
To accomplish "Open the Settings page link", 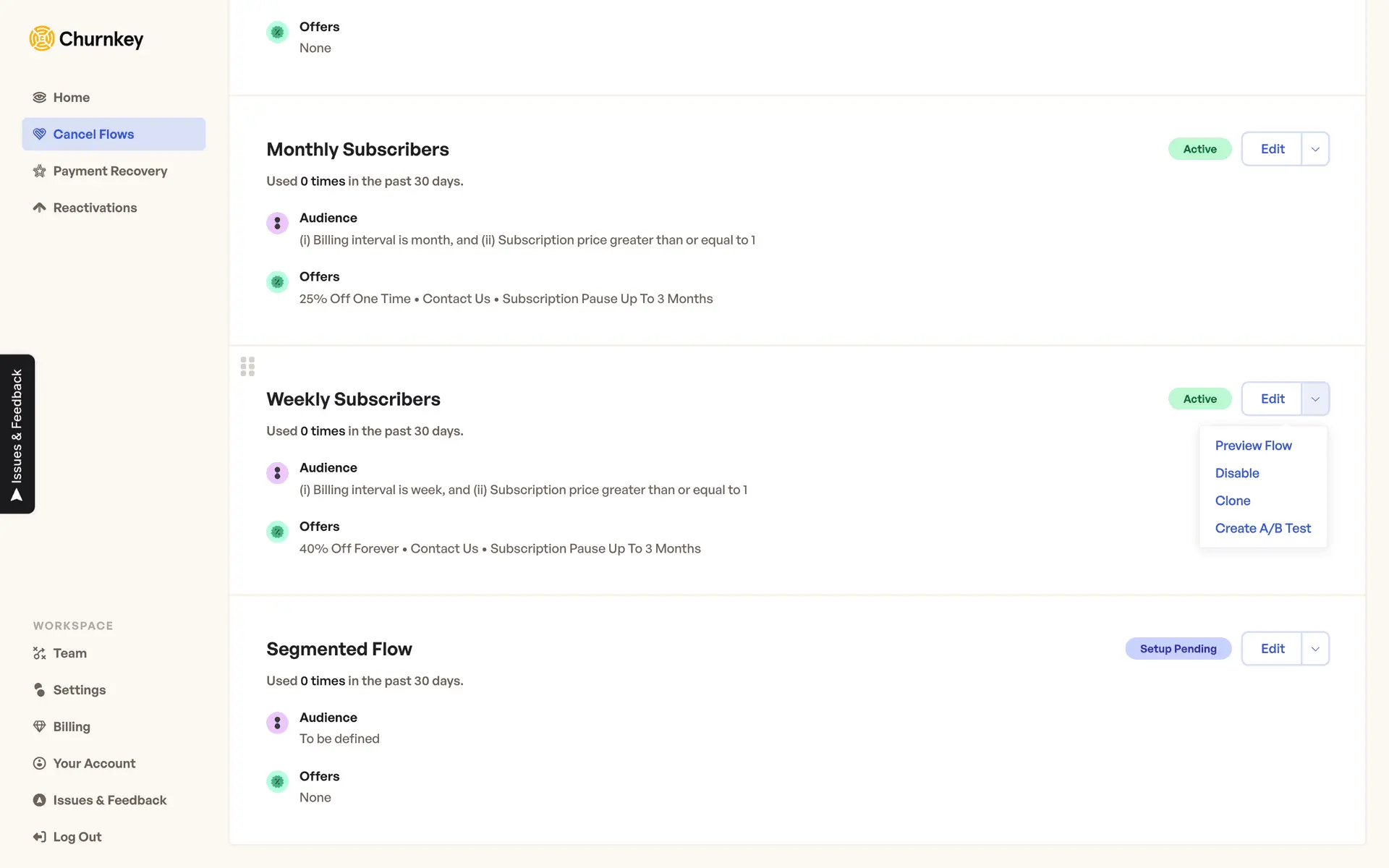I will [x=80, y=690].
